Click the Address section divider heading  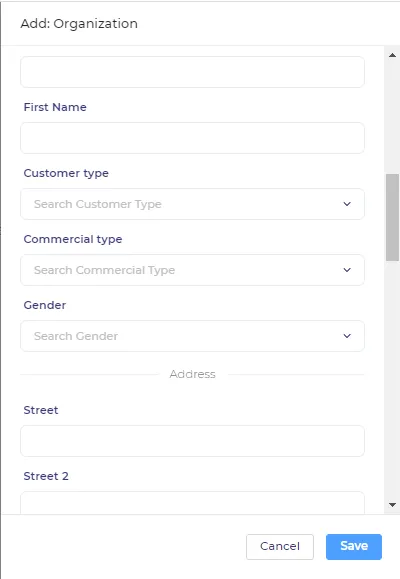[x=192, y=374]
